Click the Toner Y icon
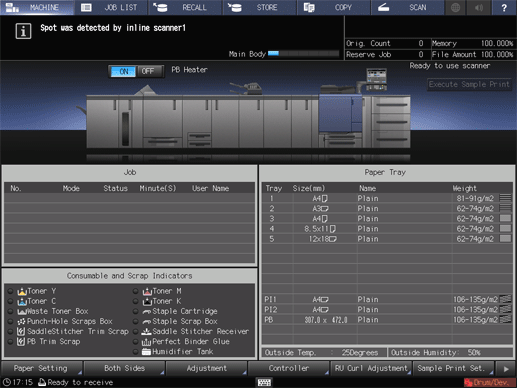 pyautogui.click(x=22, y=291)
